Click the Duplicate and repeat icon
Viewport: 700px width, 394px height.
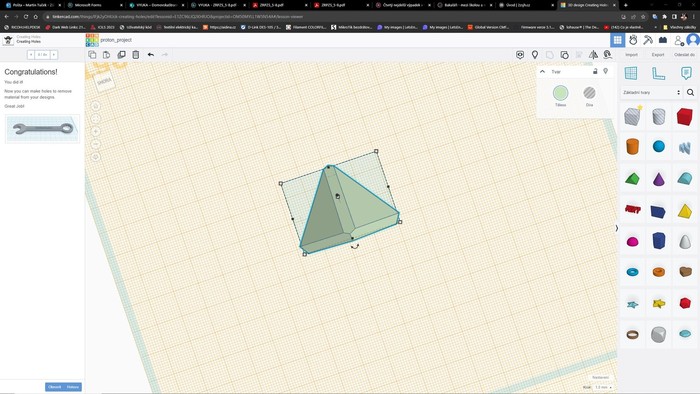[121, 54]
